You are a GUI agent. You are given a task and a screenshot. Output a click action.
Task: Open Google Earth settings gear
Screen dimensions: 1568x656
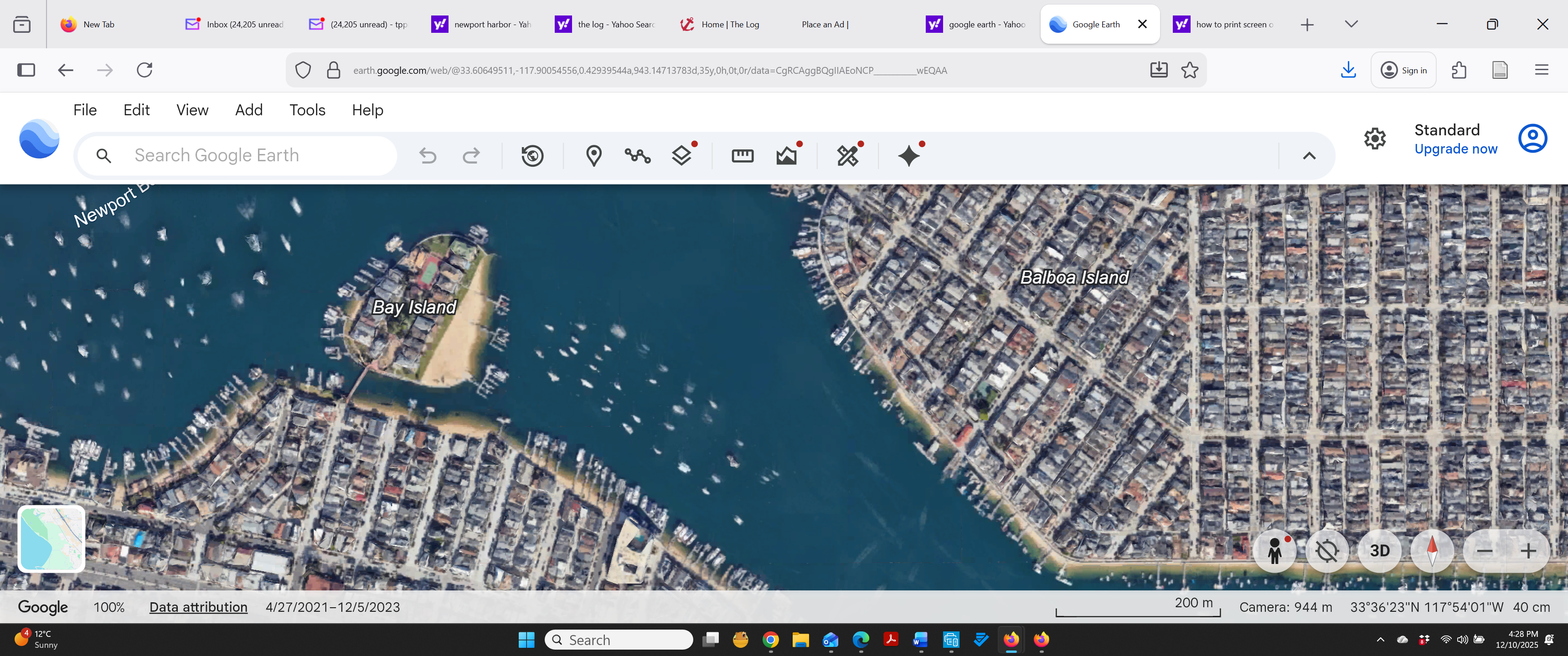coord(1374,139)
